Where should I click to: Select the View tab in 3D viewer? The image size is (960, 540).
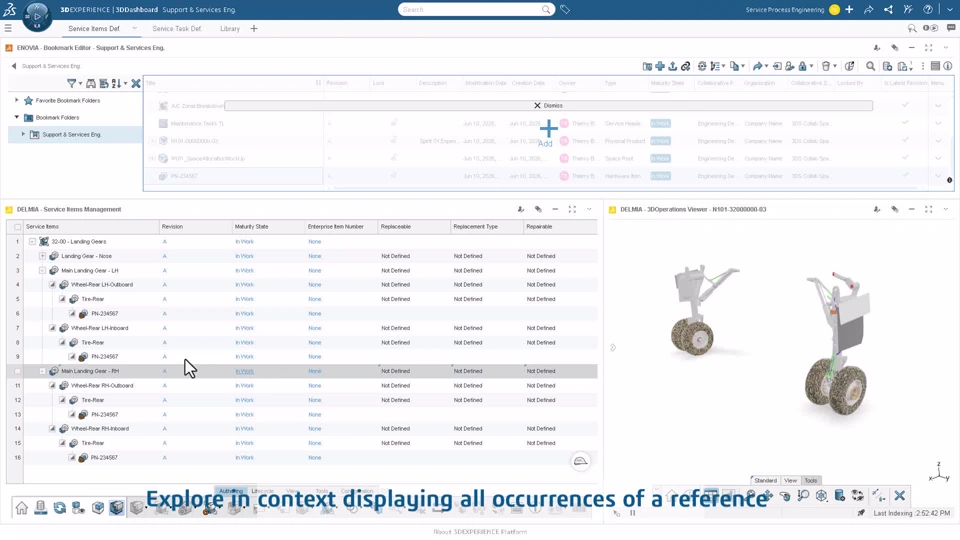[x=790, y=481]
